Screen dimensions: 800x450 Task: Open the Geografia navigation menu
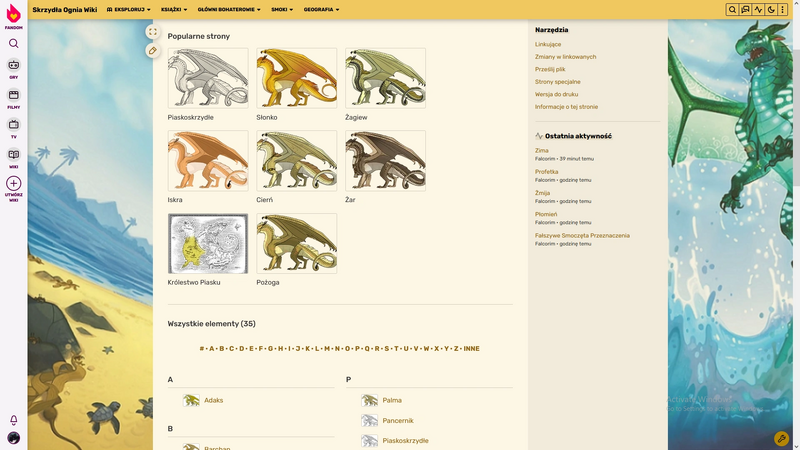[321, 9]
